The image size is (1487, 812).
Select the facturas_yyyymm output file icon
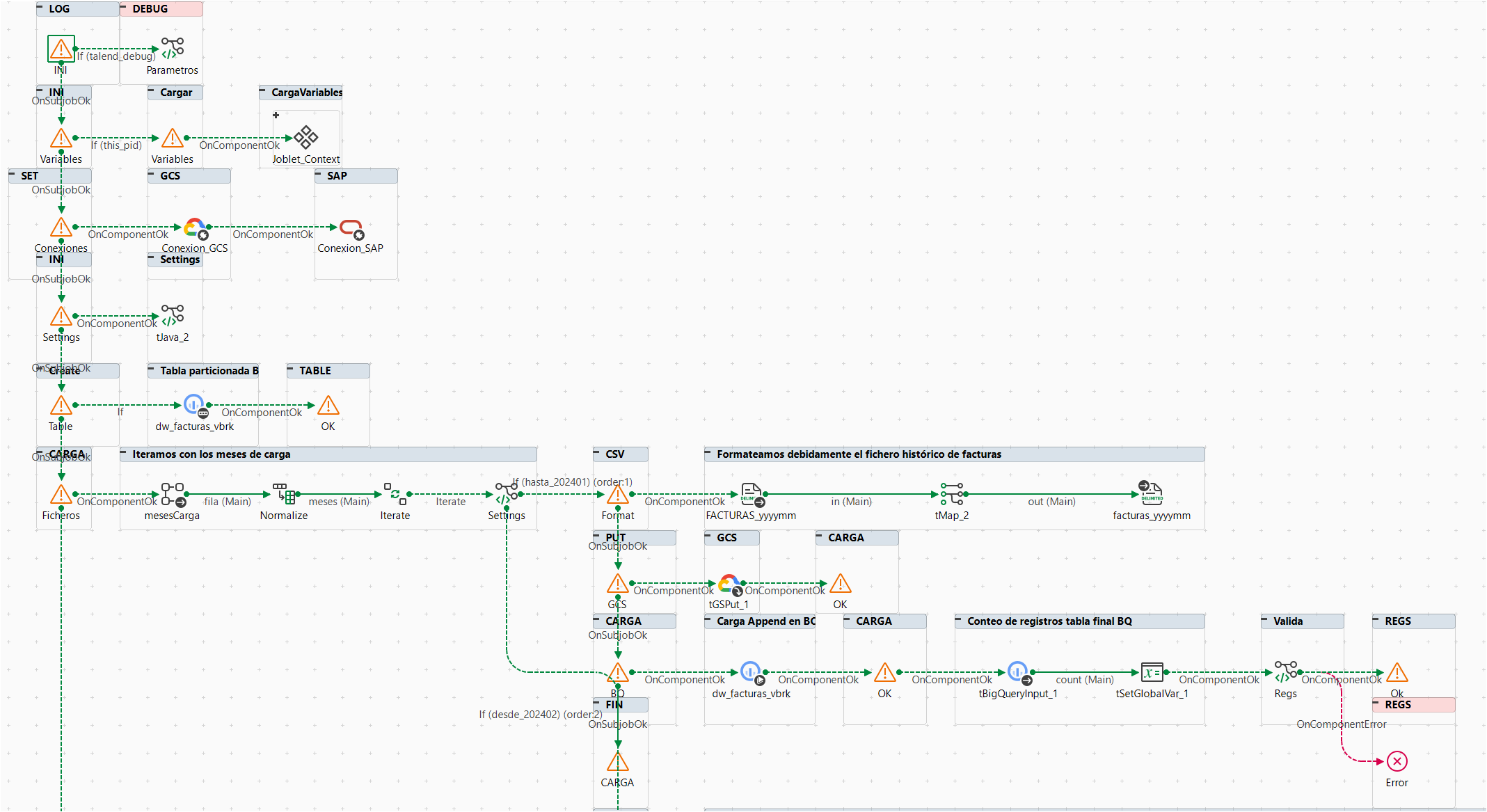pos(1151,493)
